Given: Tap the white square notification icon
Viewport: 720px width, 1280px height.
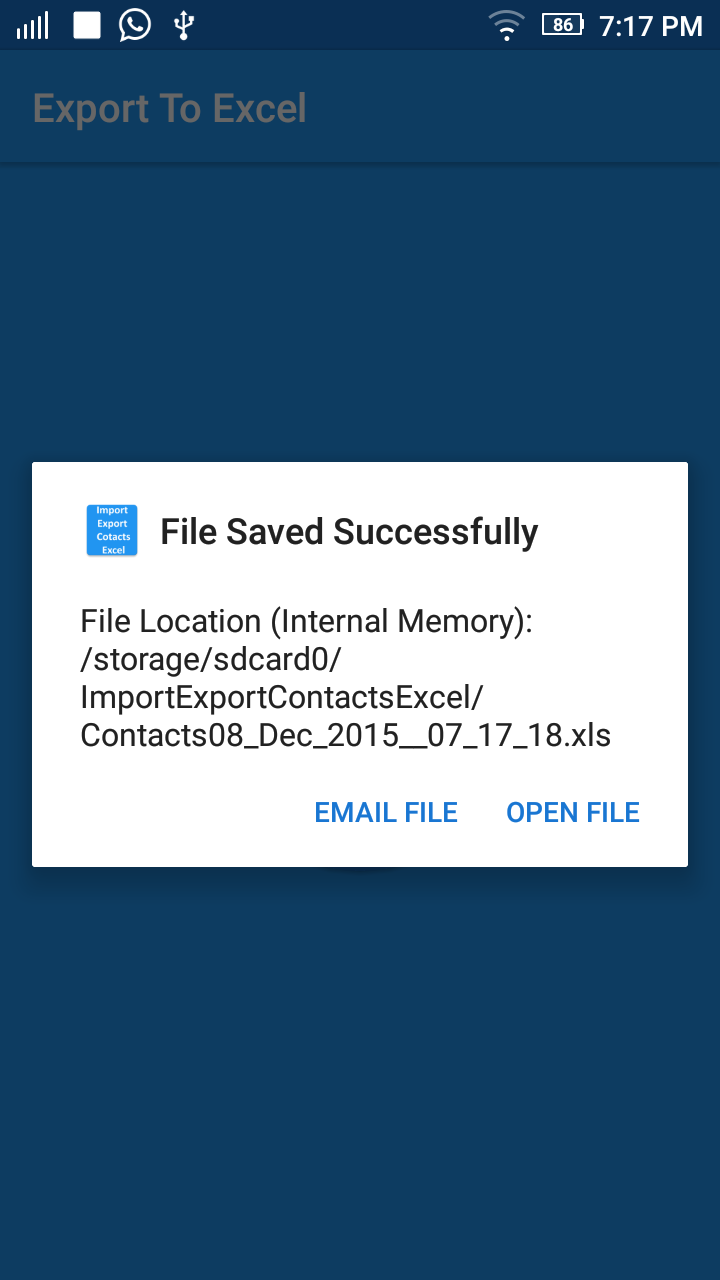Looking at the screenshot, I should click(x=87, y=25).
